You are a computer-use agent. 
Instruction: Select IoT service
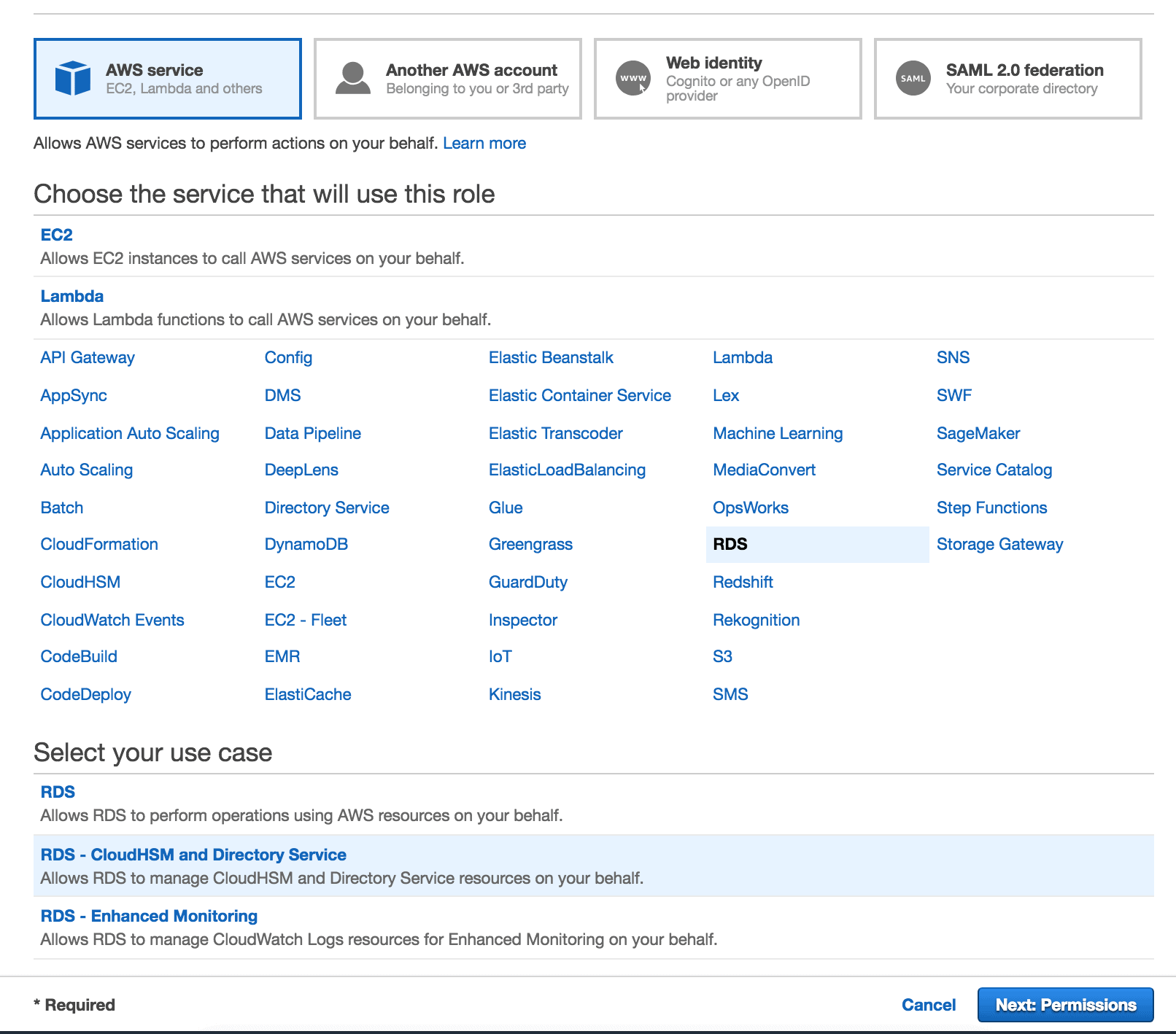pyautogui.click(x=500, y=656)
